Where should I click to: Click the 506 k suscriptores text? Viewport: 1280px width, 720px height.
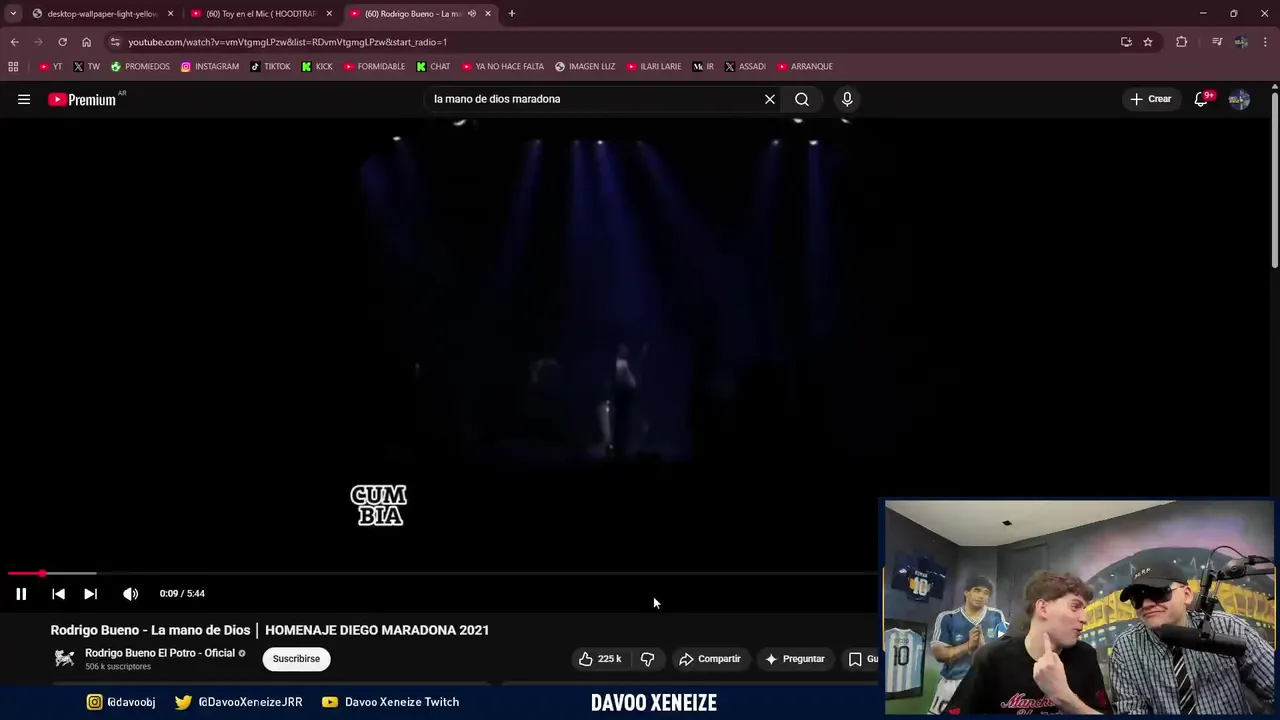tap(118, 667)
